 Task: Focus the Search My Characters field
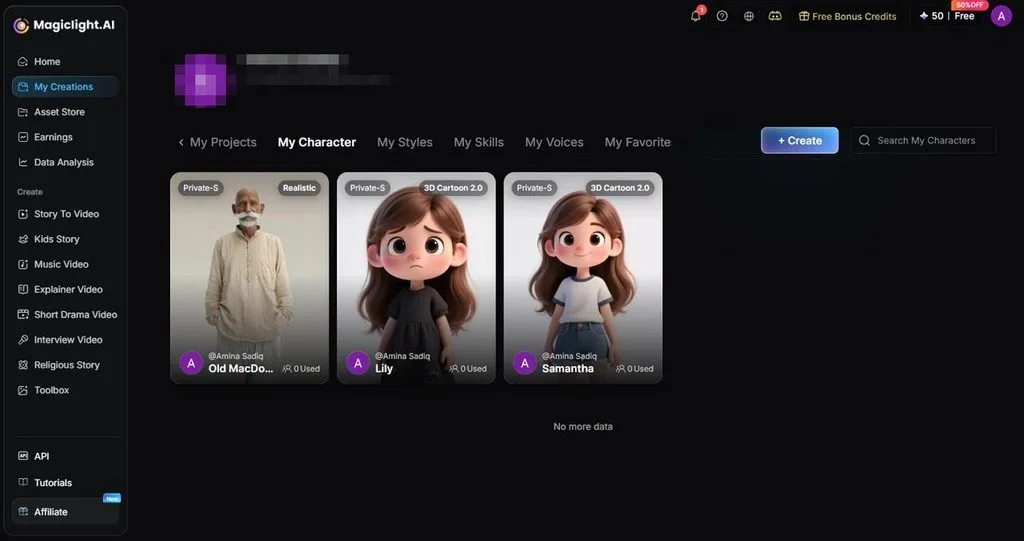(x=923, y=140)
